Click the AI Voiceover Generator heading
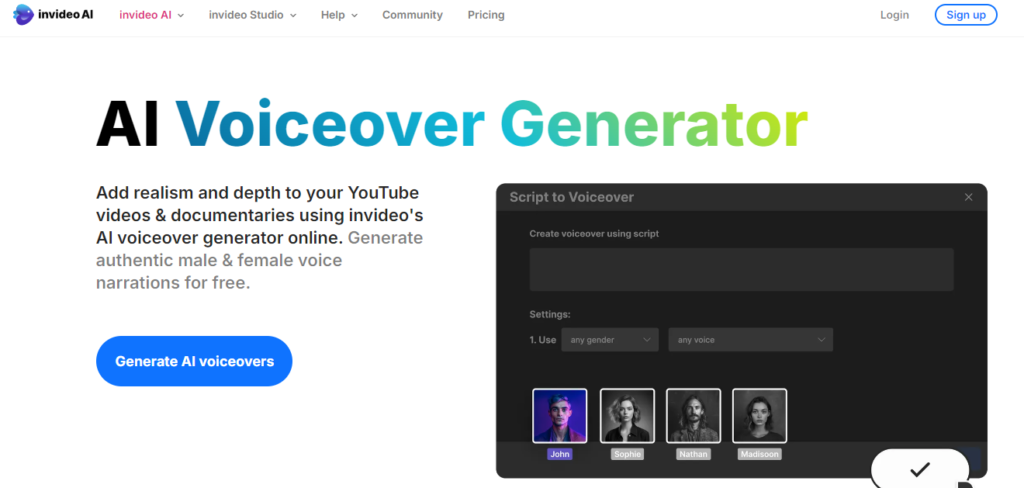Viewport: 1024px width, 488px height. coord(452,125)
